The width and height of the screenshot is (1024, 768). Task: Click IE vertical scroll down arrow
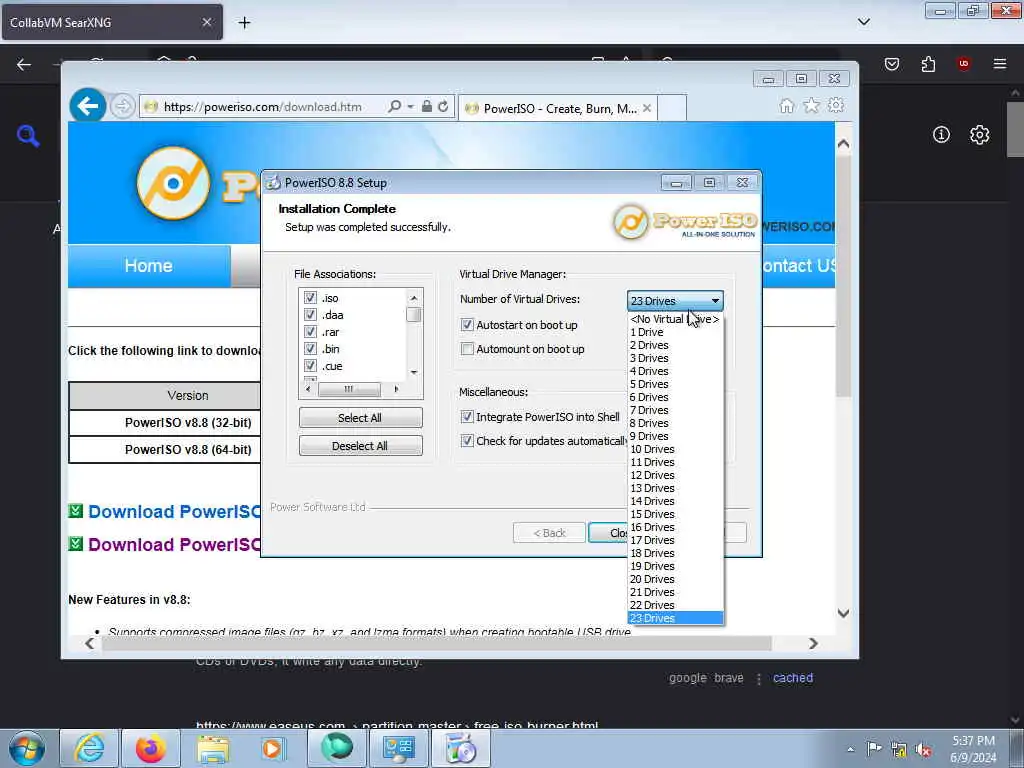(x=843, y=613)
